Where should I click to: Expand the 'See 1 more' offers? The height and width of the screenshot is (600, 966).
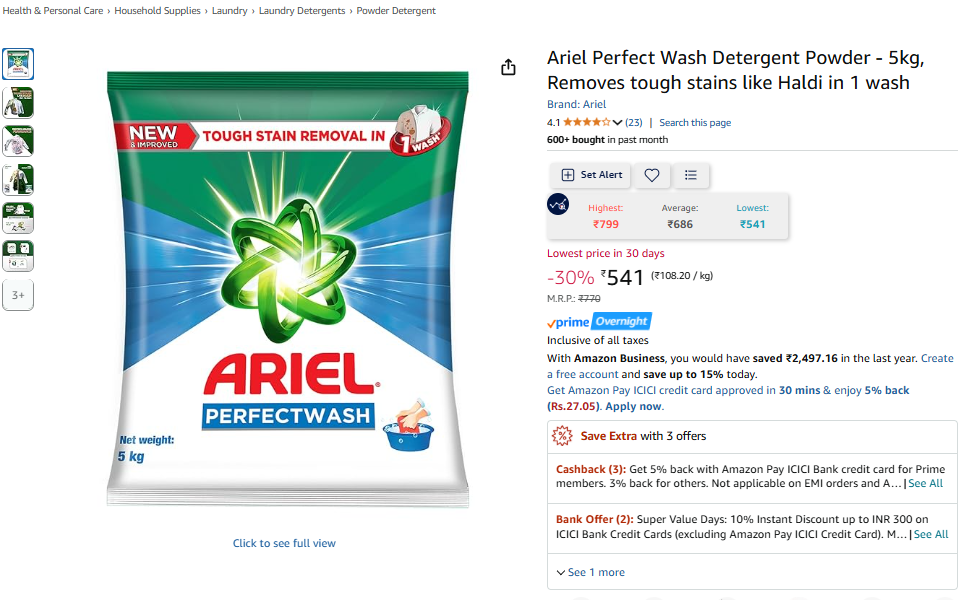590,572
